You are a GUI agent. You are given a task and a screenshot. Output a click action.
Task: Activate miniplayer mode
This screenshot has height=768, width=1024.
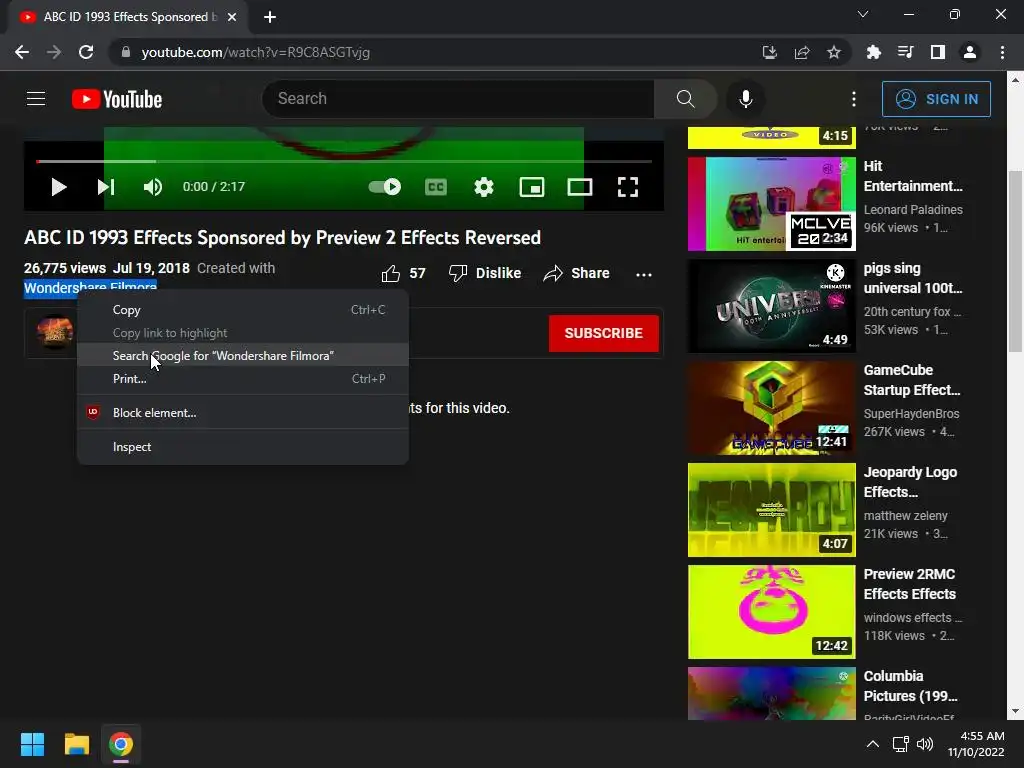tap(532, 187)
